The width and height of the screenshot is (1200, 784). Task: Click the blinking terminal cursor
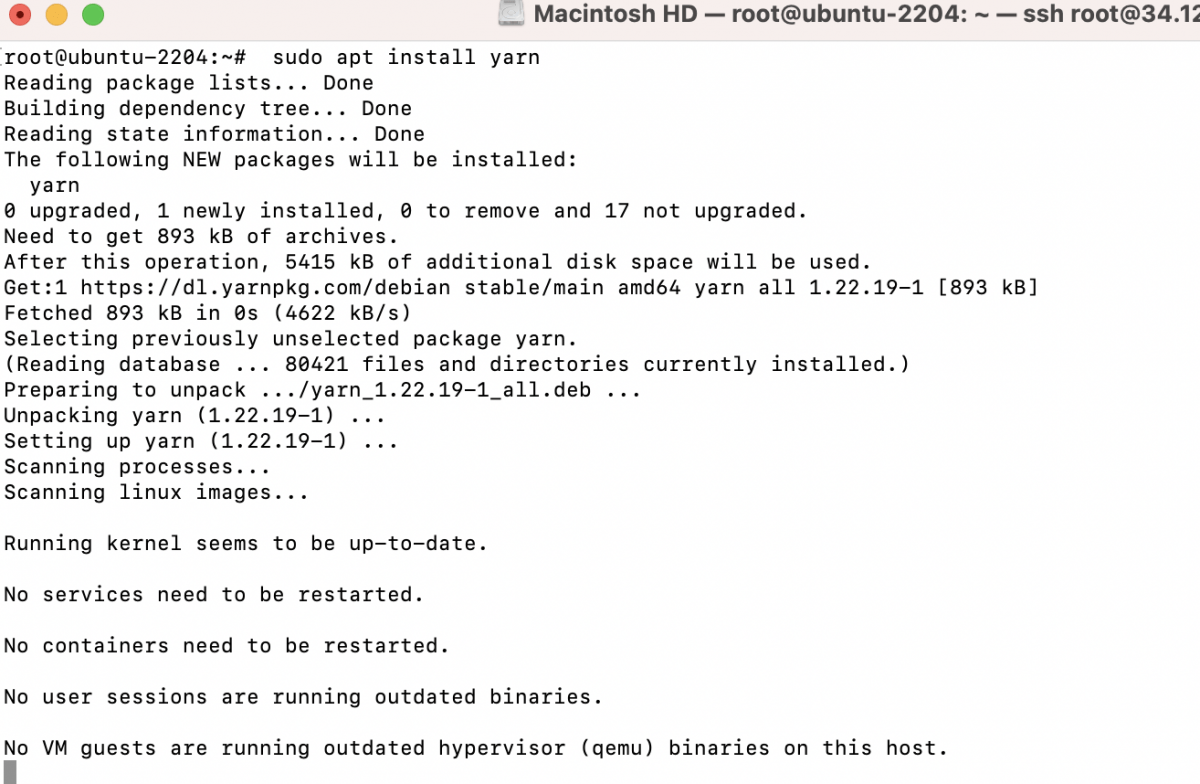pos(10,770)
